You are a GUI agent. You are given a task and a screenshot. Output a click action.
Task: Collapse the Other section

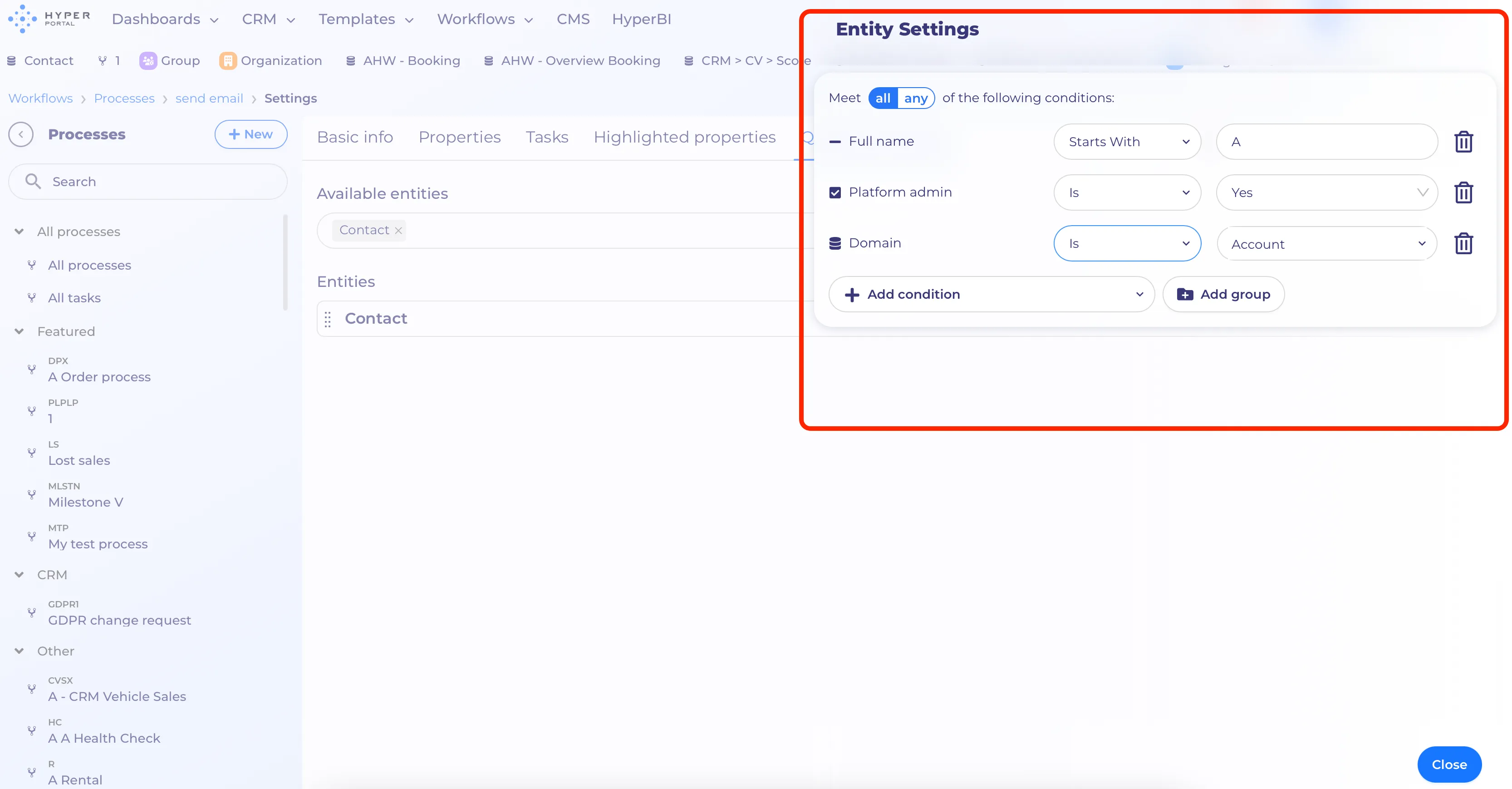click(x=19, y=651)
